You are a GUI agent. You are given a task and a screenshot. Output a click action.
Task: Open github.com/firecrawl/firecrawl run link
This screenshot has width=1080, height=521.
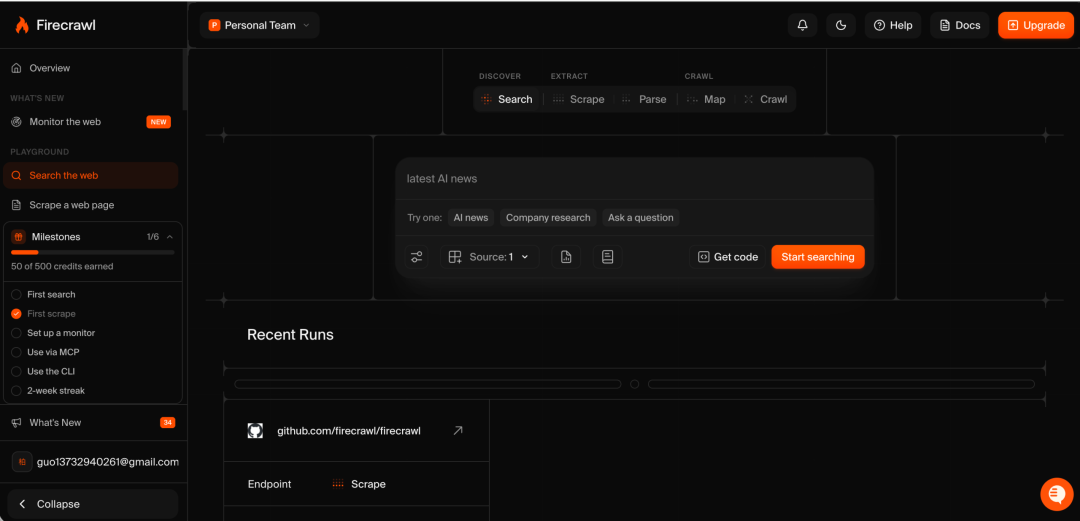point(349,431)
